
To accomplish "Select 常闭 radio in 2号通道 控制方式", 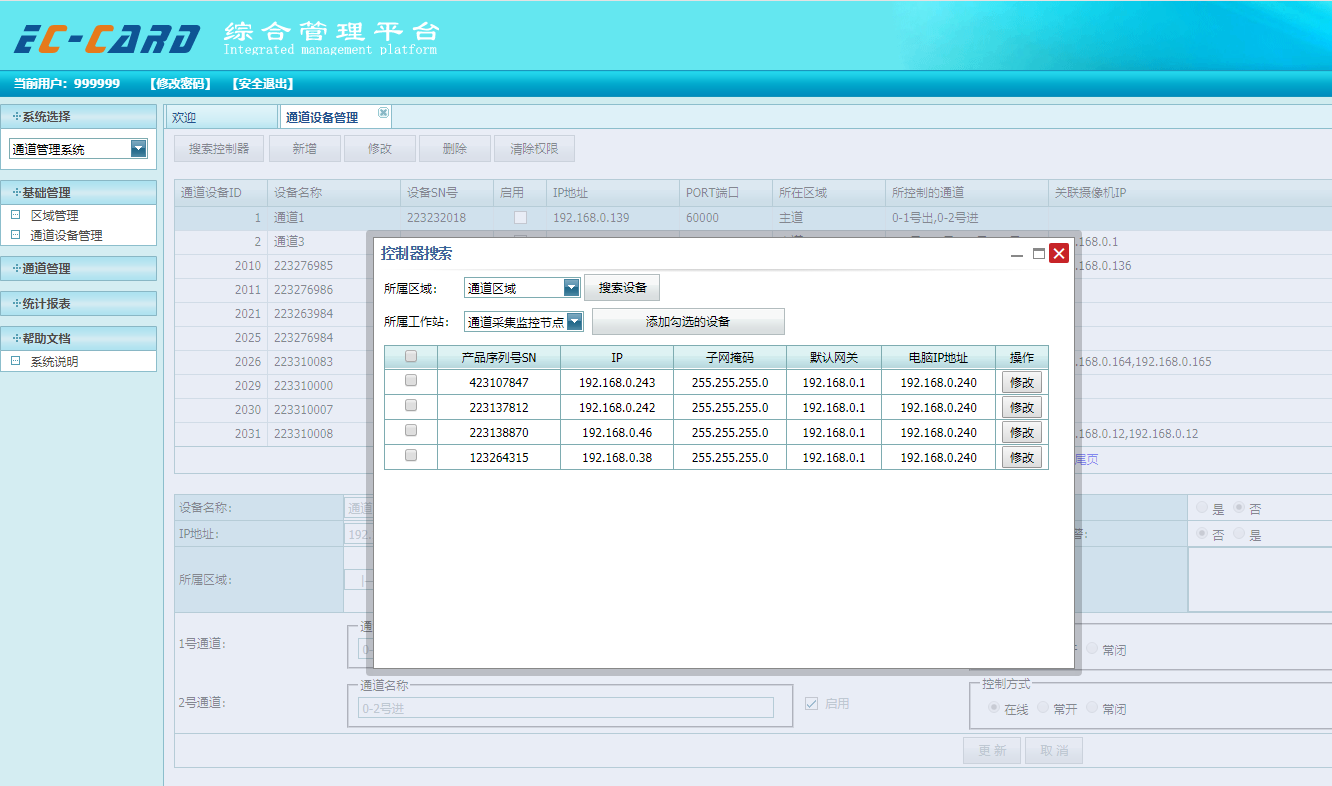I will click(1092, 707).
